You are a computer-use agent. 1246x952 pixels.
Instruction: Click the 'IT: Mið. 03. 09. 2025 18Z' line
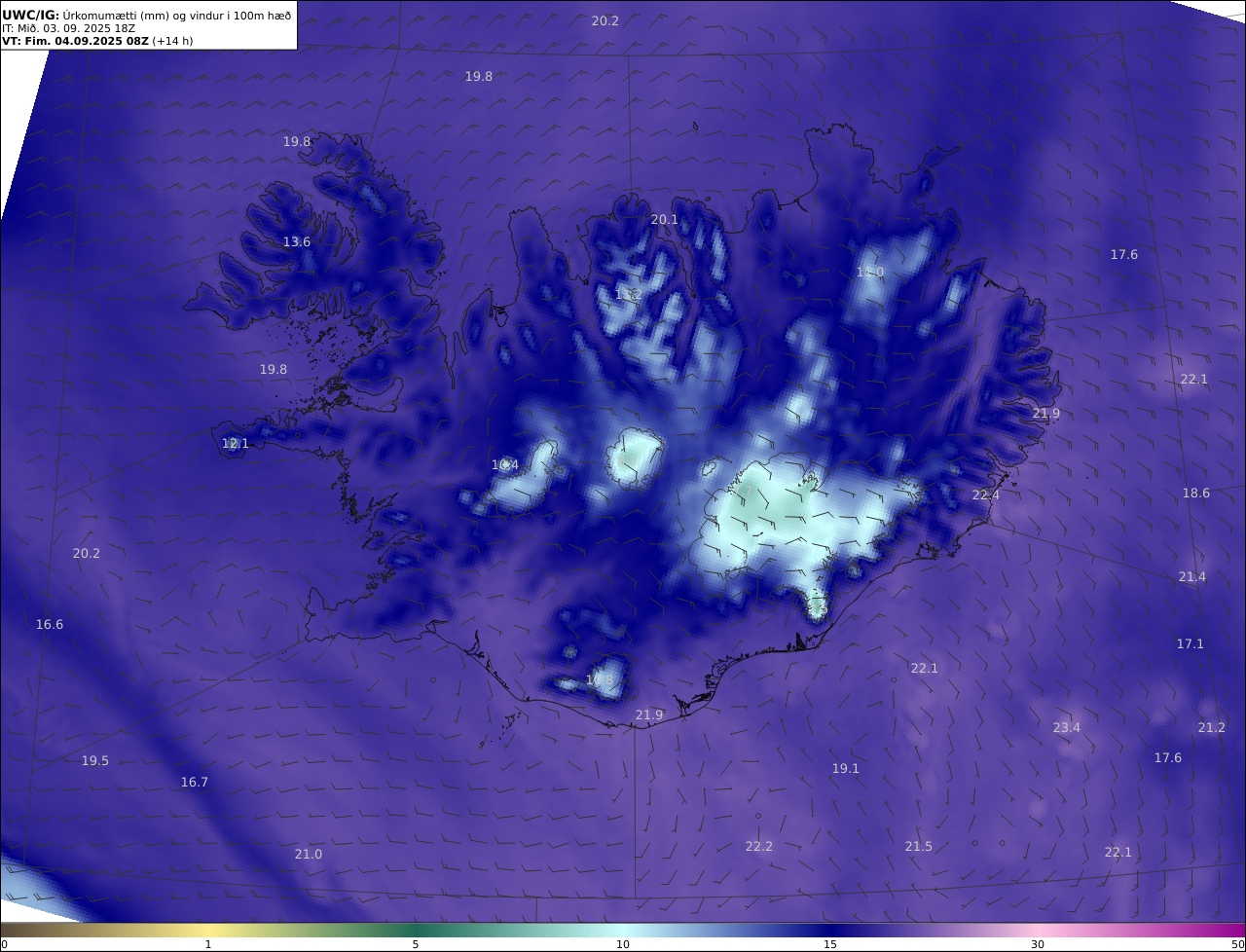click(68, 28)
